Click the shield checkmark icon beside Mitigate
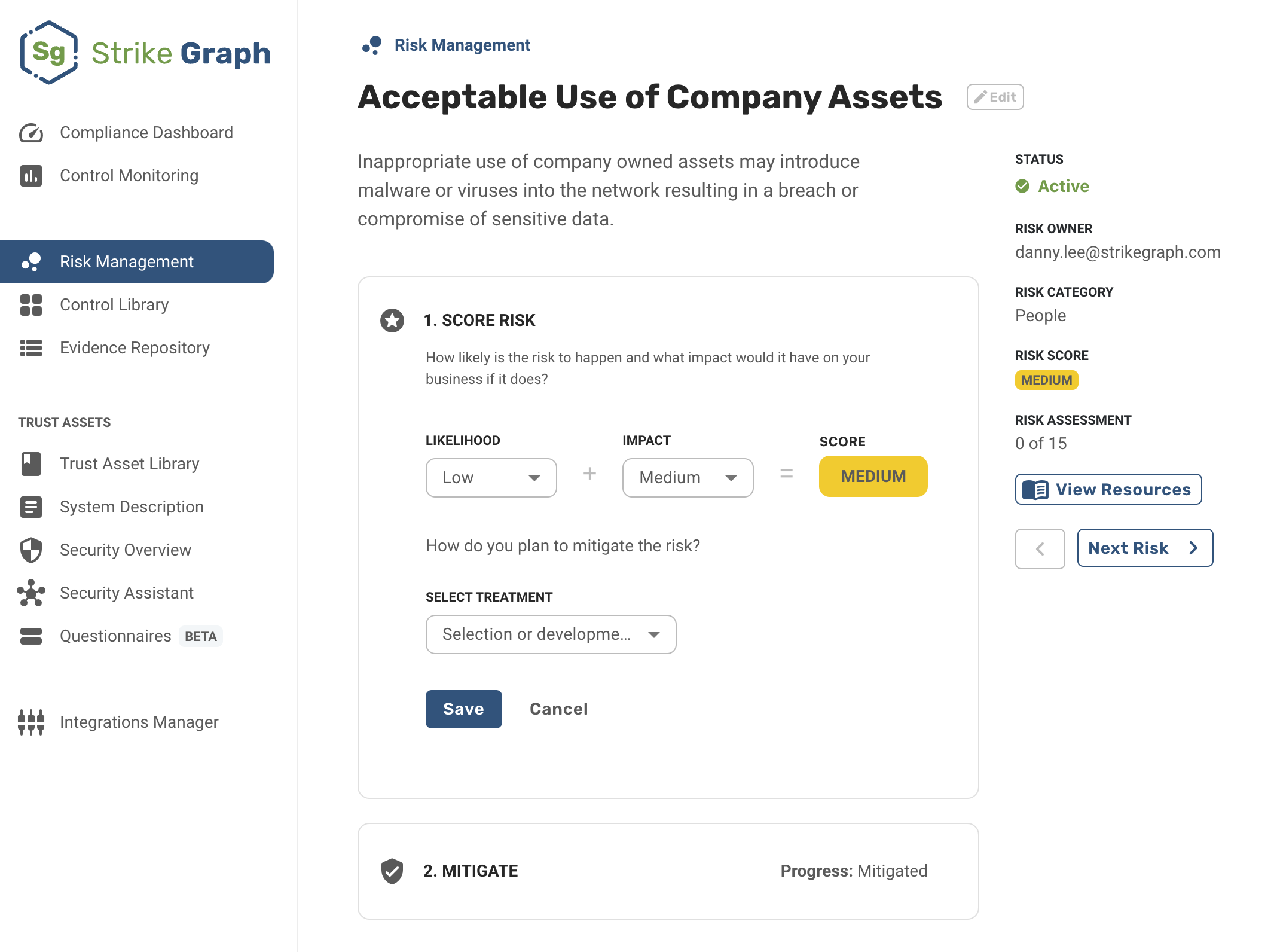 coord(392,871)
